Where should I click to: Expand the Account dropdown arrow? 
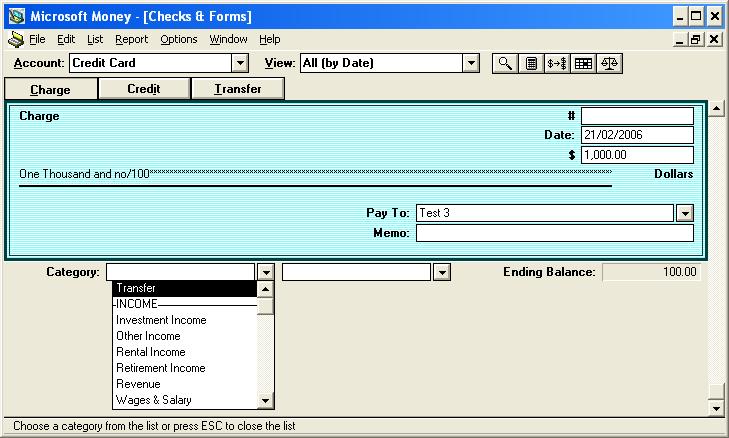[x=240, y=63]
